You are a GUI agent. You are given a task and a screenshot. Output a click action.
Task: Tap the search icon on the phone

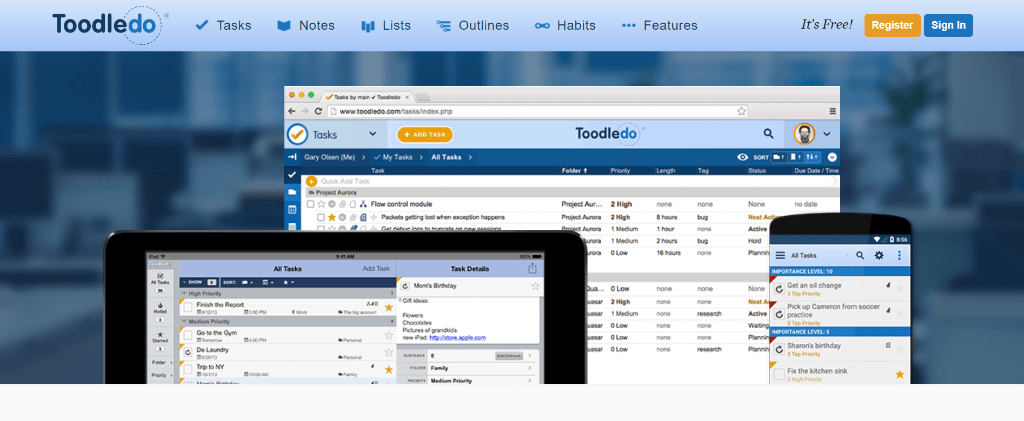861,255
